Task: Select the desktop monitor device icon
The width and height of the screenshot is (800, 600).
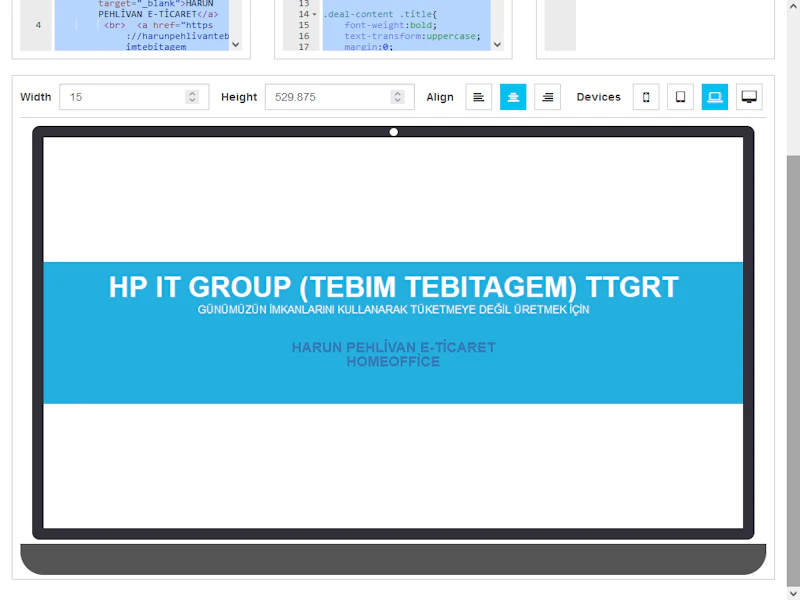Action: click(x=748, y=97)
